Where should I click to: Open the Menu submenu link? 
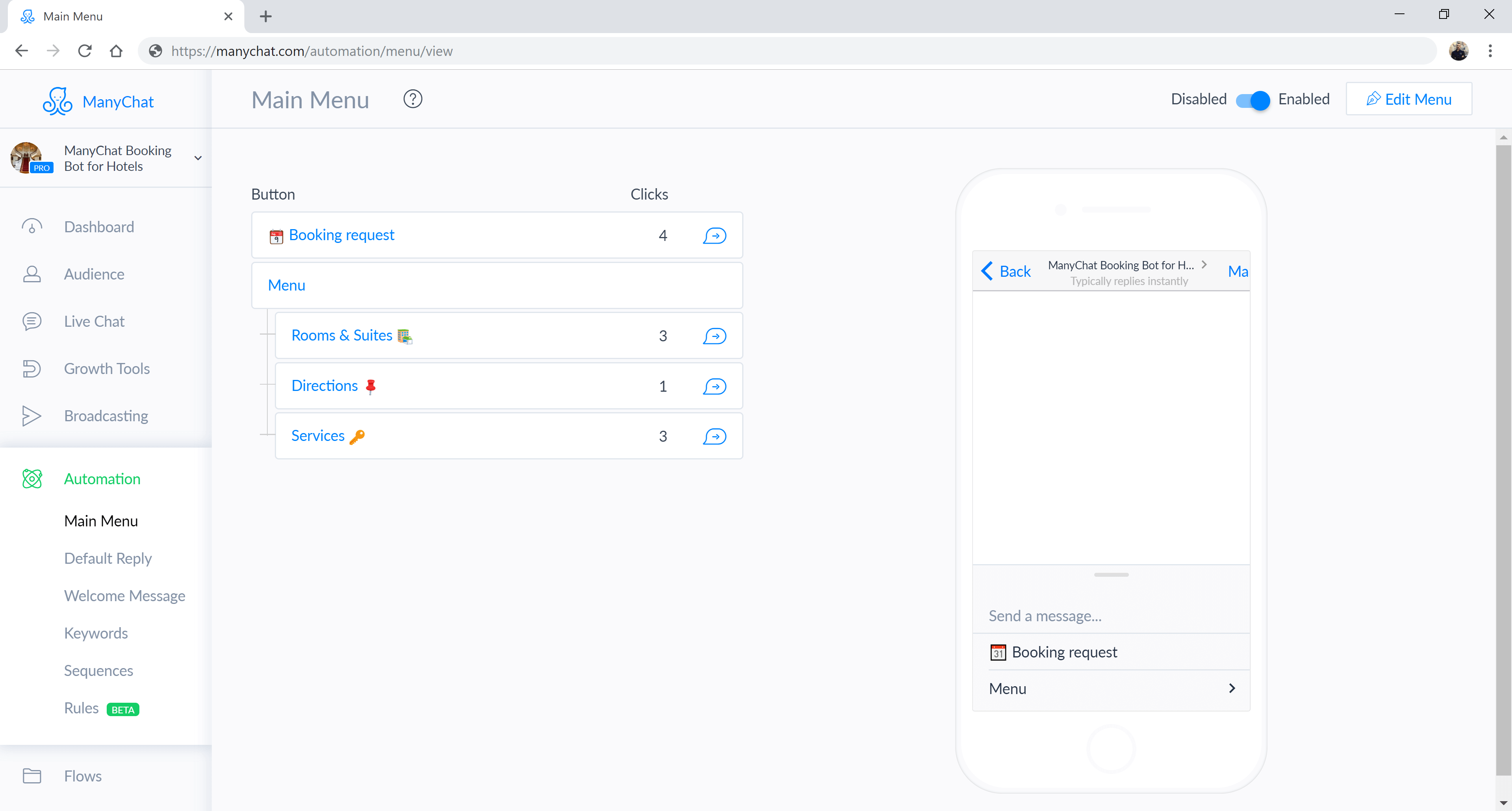(286, 285)
